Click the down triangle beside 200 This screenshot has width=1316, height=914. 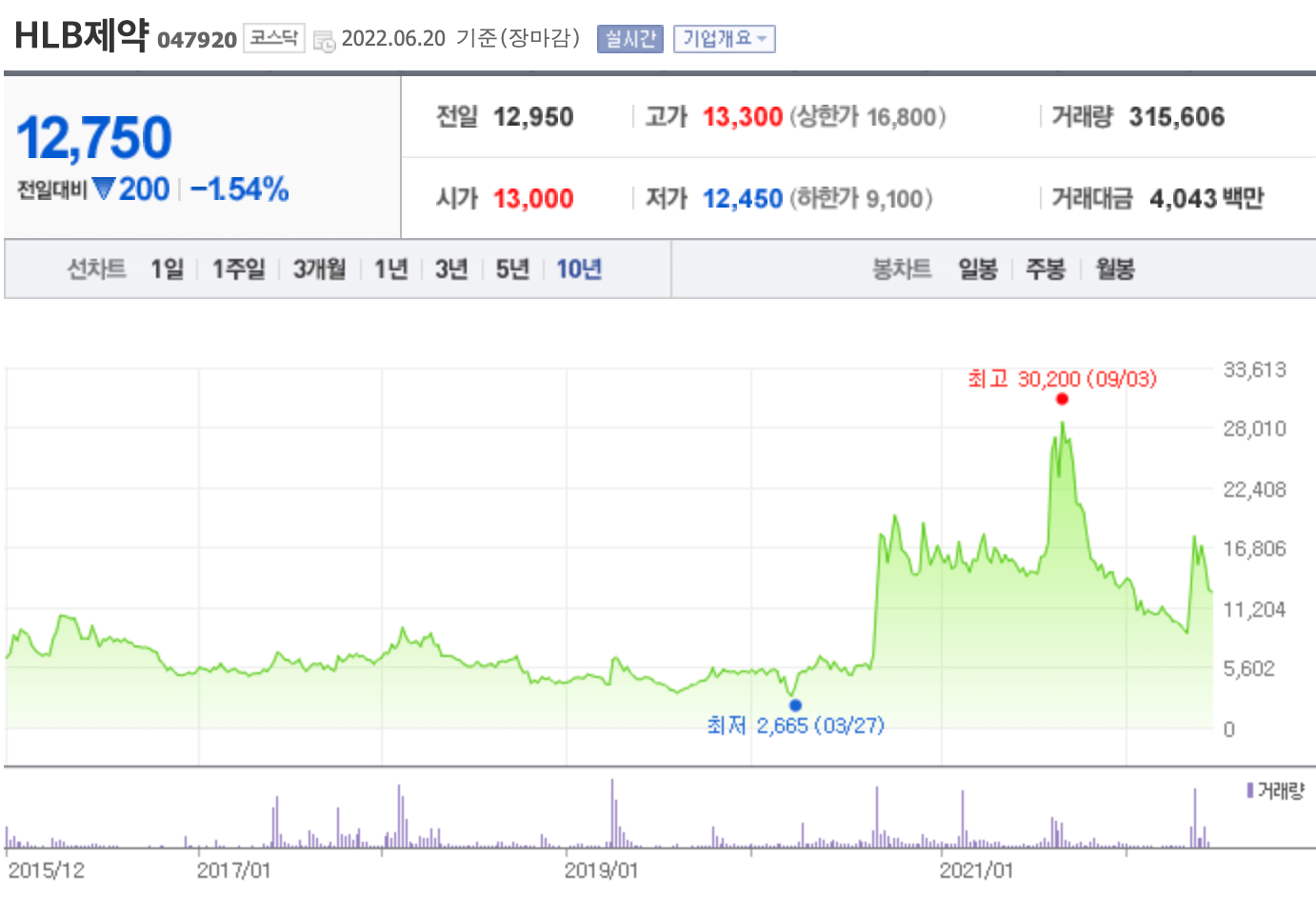click(x=104, y=189)
